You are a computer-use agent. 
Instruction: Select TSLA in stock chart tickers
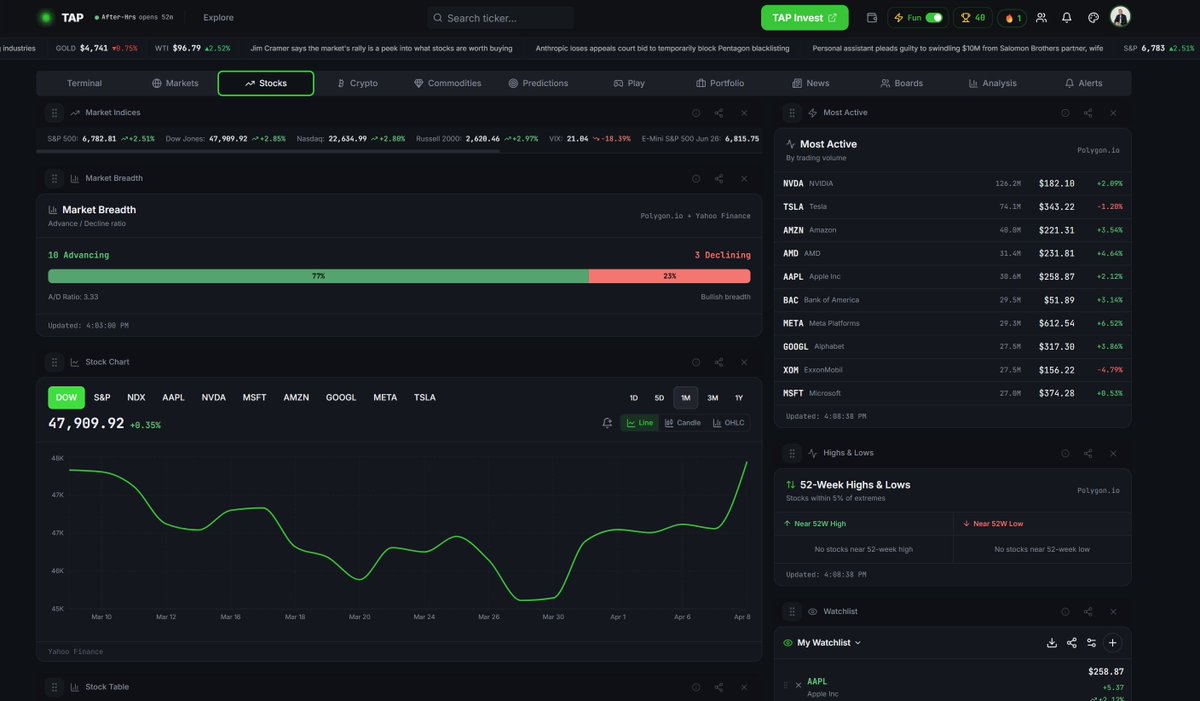425,398
